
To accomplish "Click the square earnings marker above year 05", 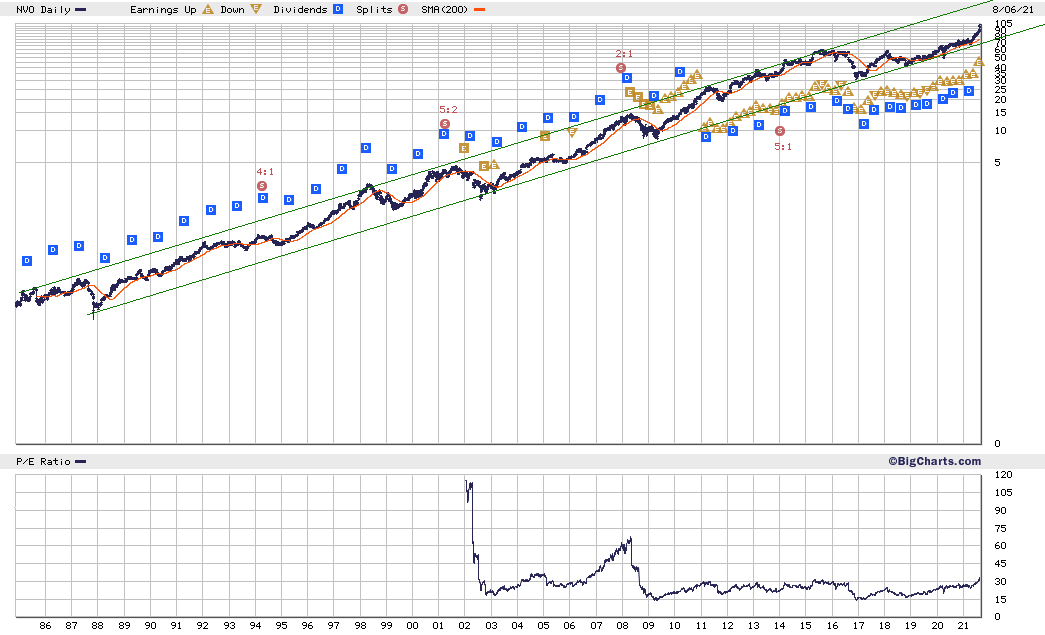I will tap(544, 136).
